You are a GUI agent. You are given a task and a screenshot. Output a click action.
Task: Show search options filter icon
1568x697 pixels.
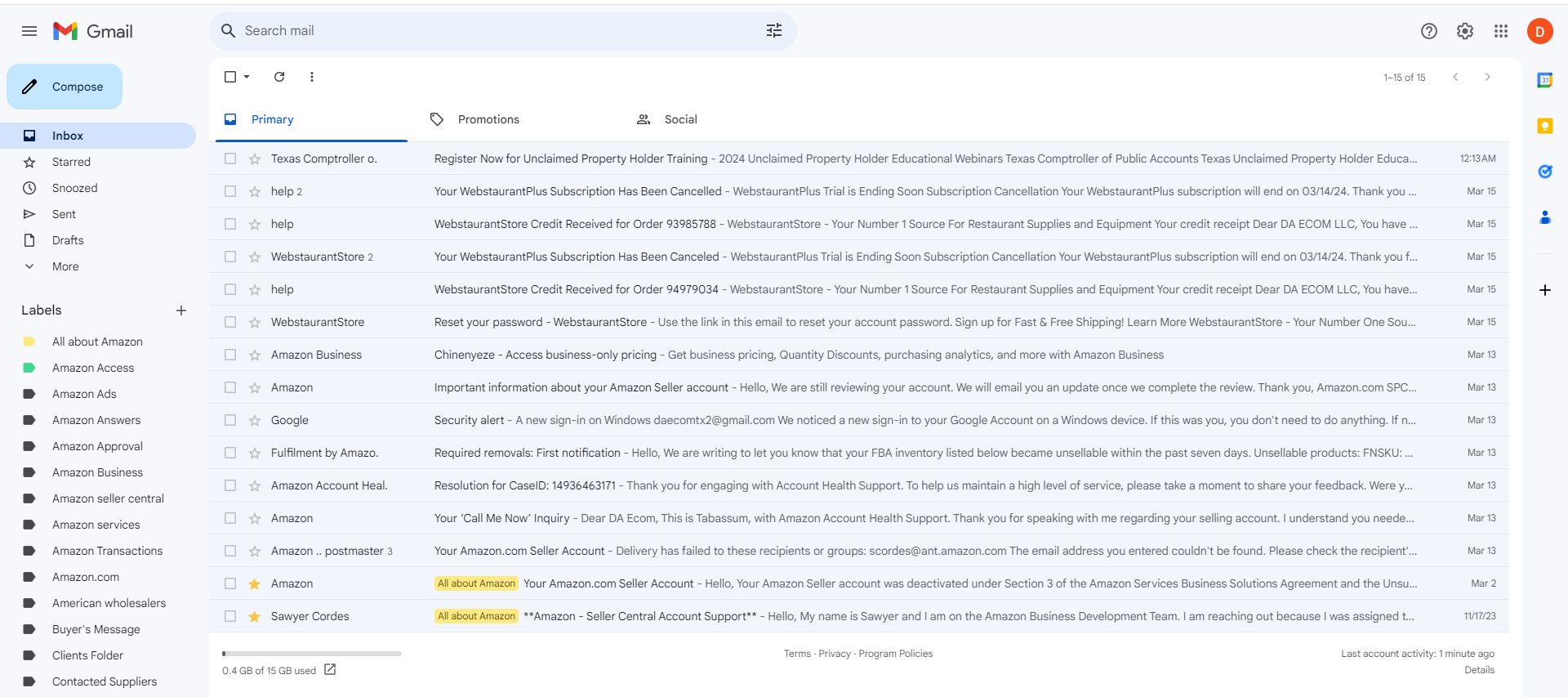click(774, 30)
